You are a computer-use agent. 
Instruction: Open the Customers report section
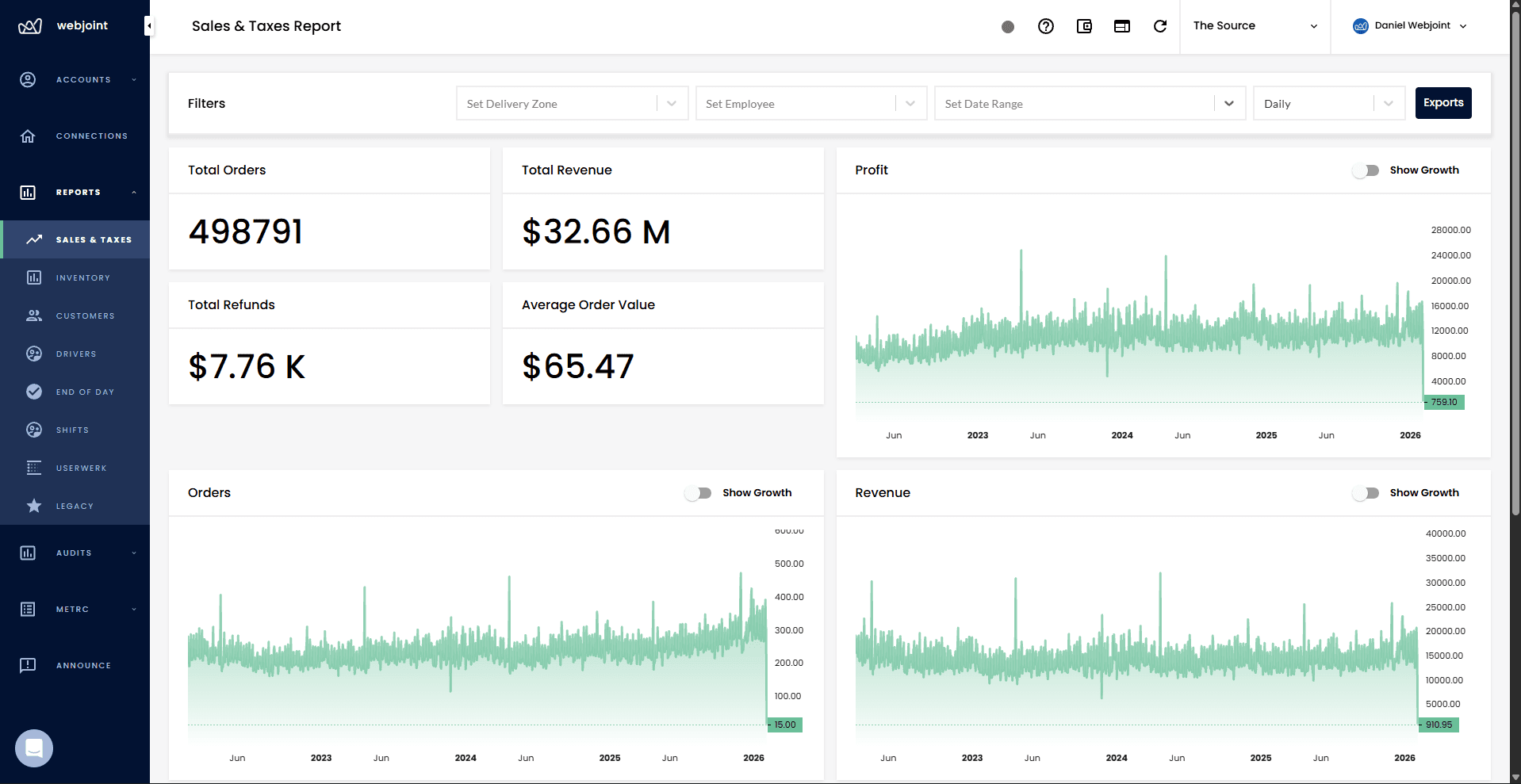tap(85, 316)
